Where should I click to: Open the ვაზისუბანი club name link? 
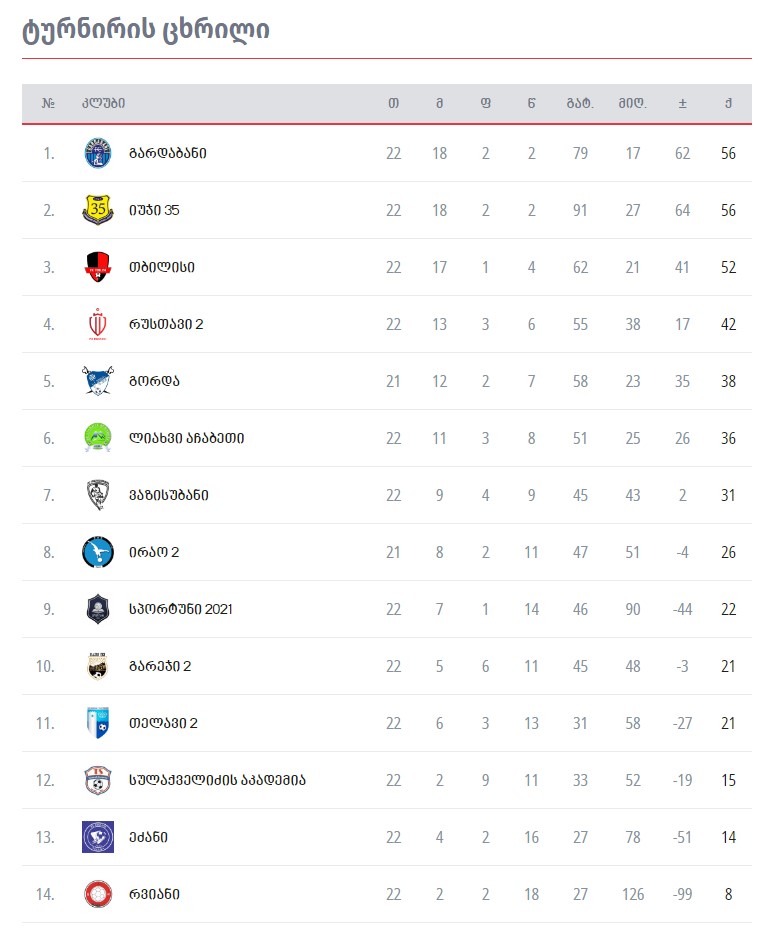(x=168, y=495)
